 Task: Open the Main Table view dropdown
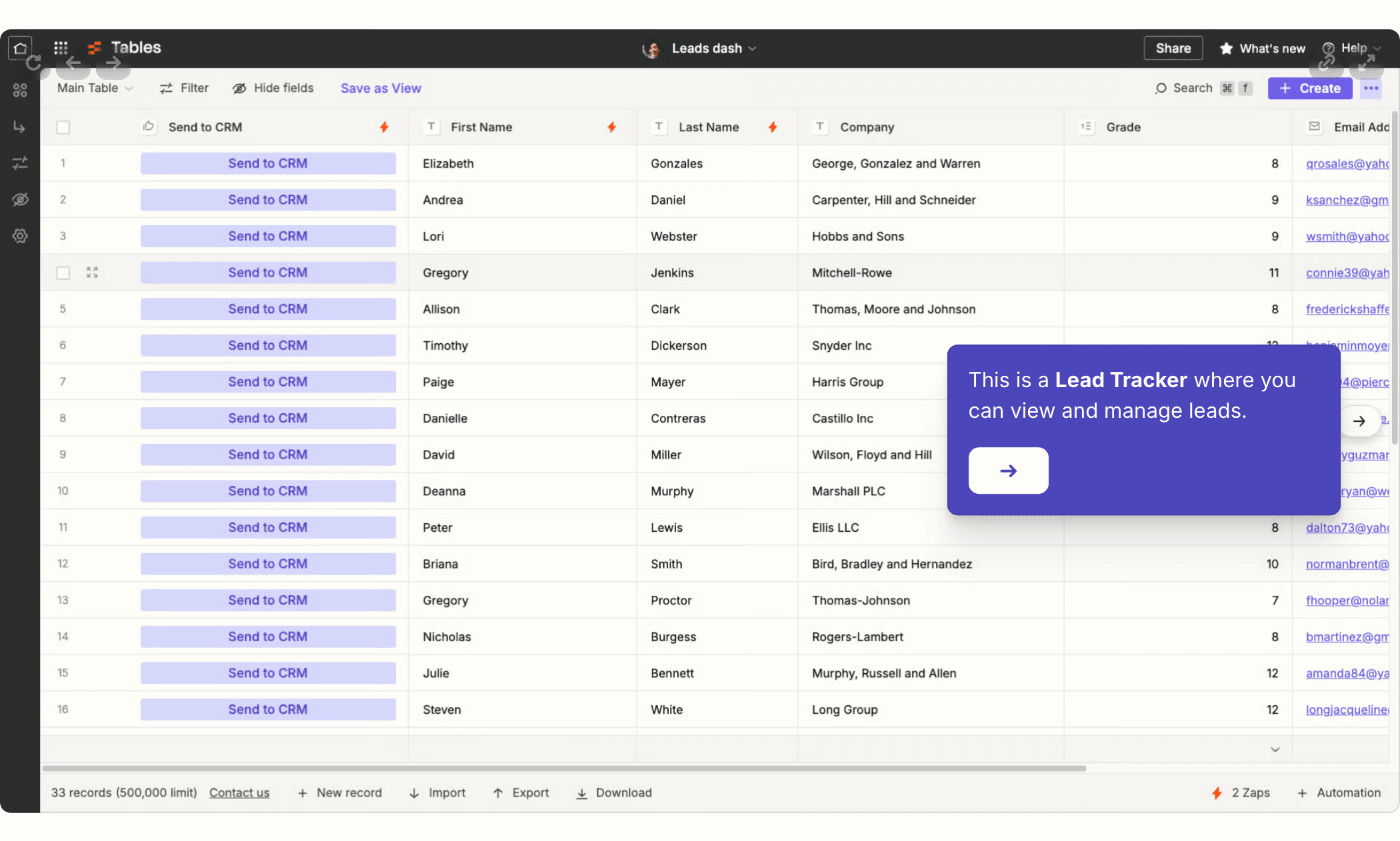coord(95,88)
